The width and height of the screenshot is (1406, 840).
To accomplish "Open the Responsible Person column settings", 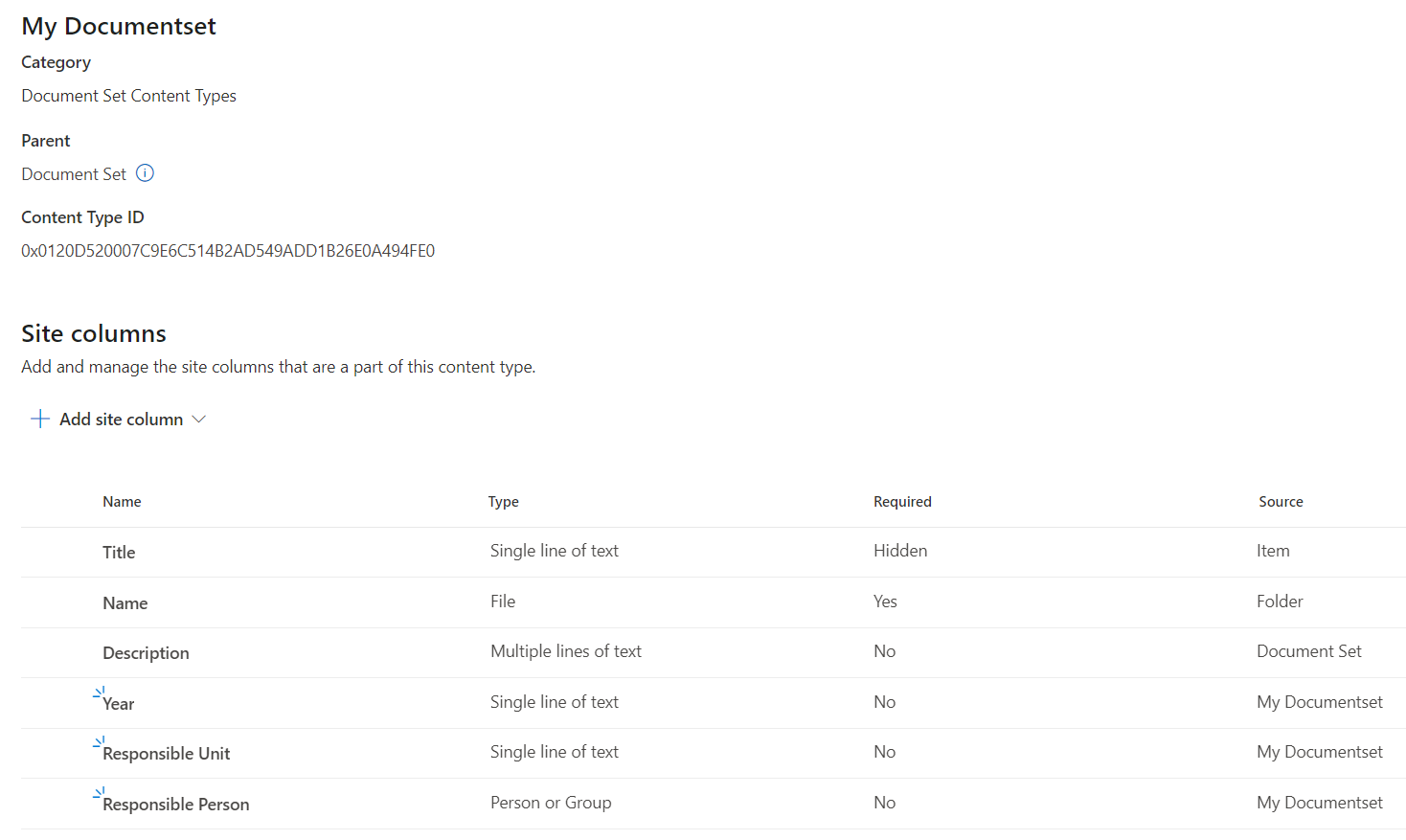I will coord(176,805).
